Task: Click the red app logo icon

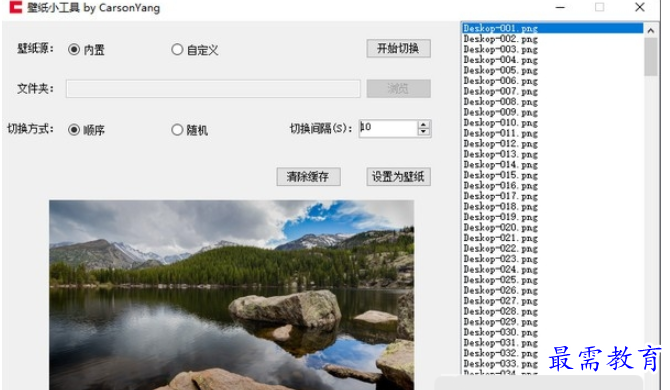Action: 15,7
